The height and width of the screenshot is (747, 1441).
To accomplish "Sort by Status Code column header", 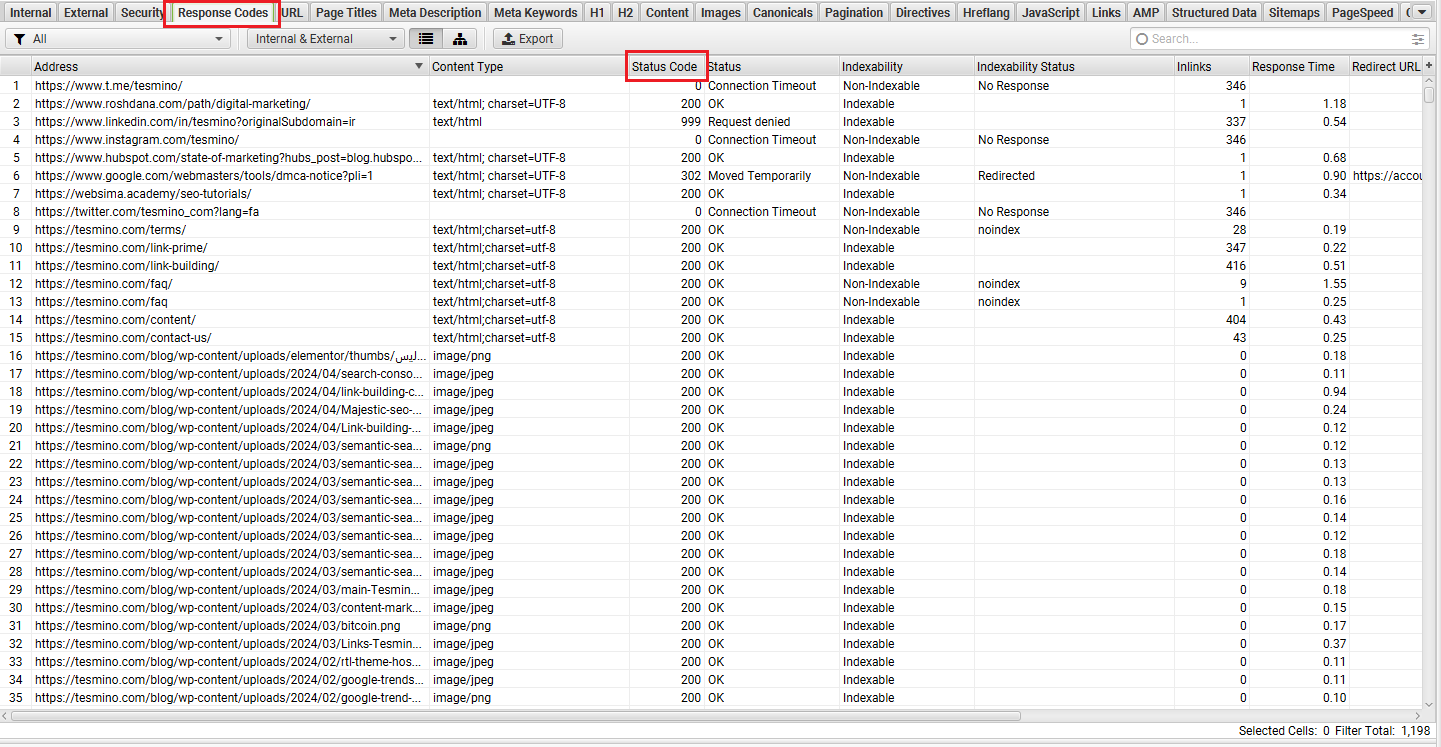I will (x=665, y=66).
